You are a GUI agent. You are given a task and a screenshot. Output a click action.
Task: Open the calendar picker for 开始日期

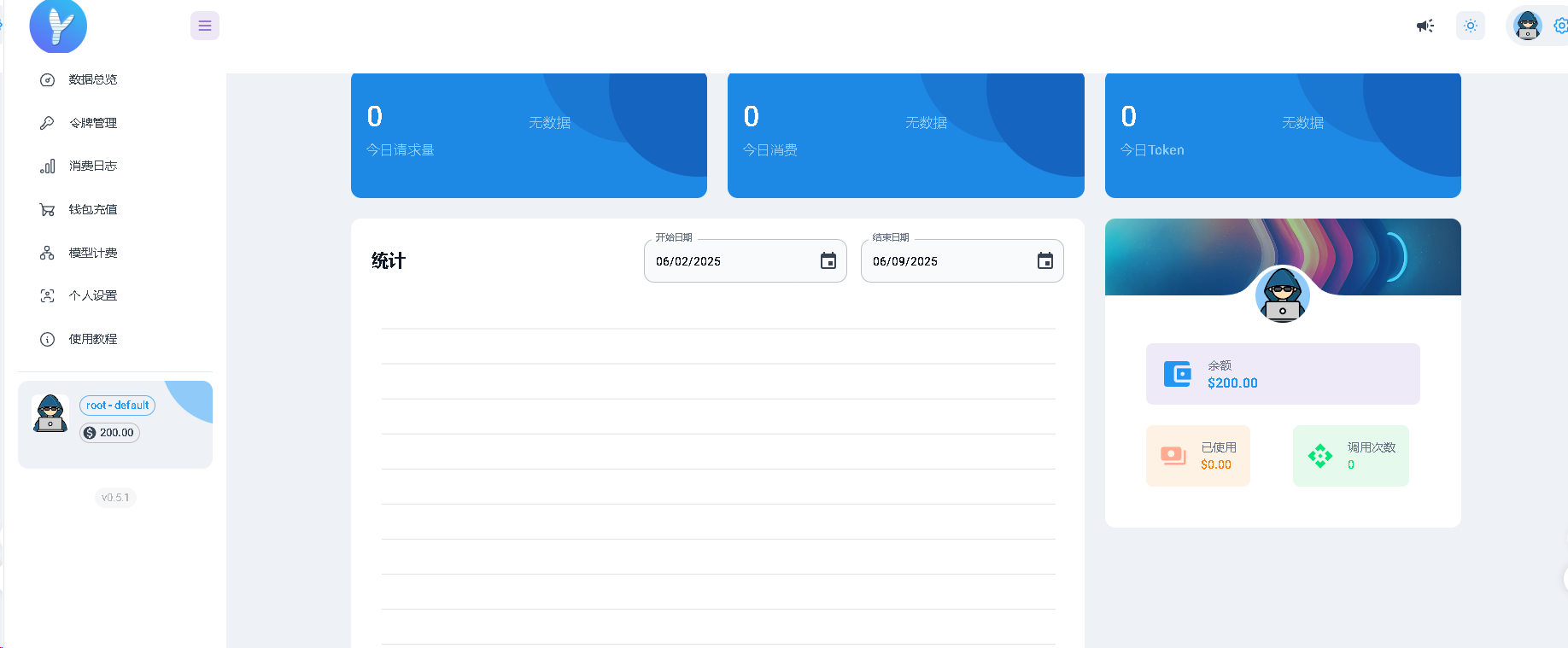click(828, 261)
